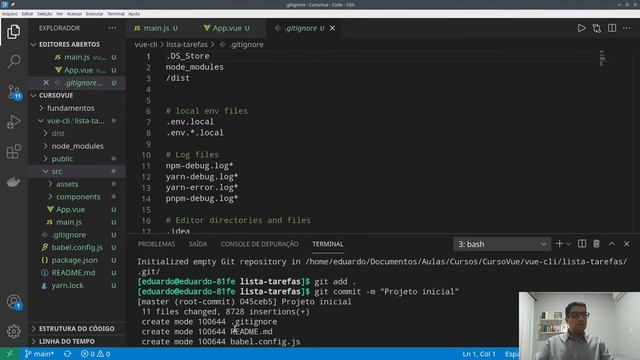Open the new terminal launch profile arrow
The image size is (640, 360).
click(x=569, y=244)
